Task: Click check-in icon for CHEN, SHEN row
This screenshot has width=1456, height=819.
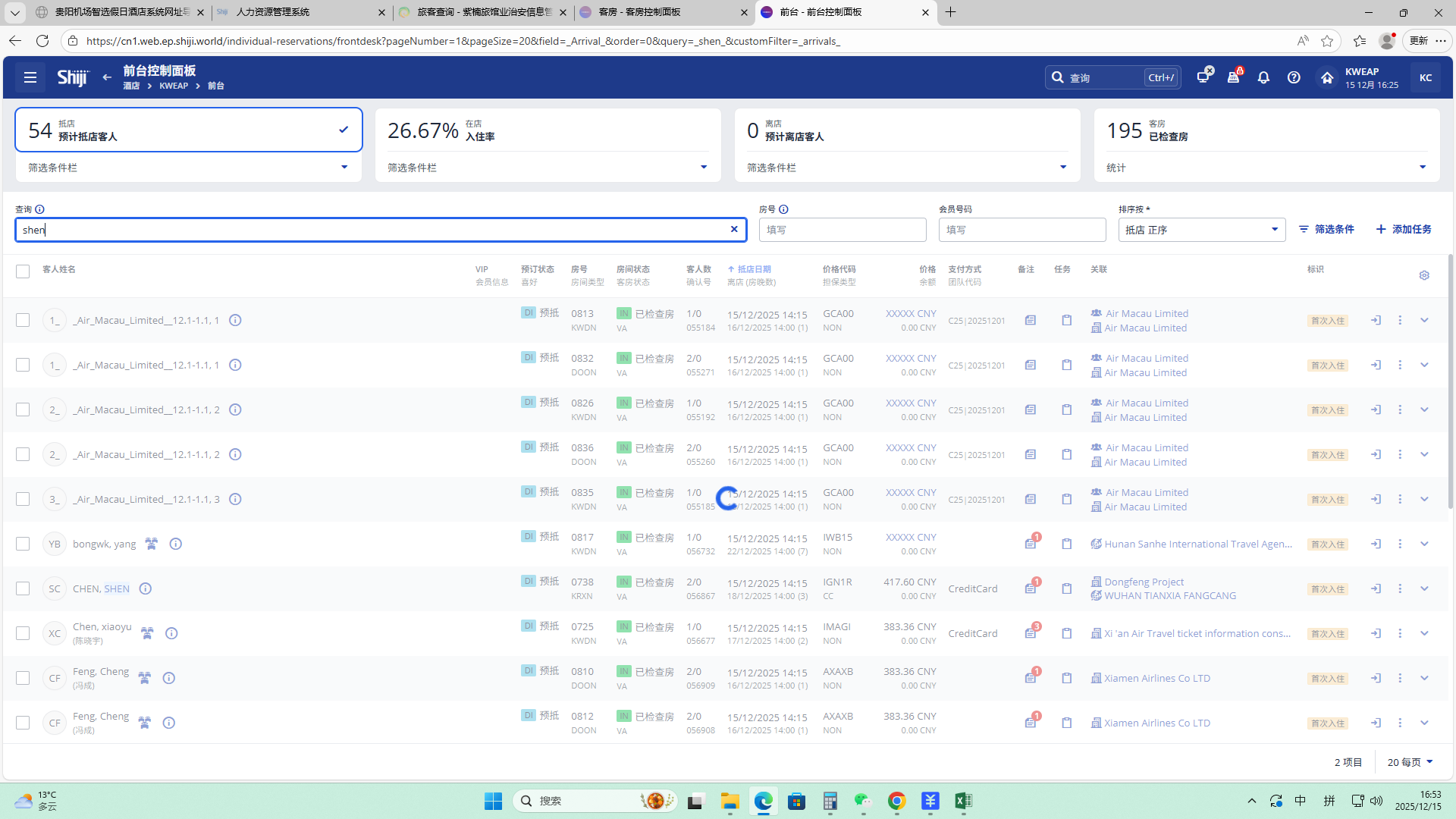Action: coord(1376,588)
